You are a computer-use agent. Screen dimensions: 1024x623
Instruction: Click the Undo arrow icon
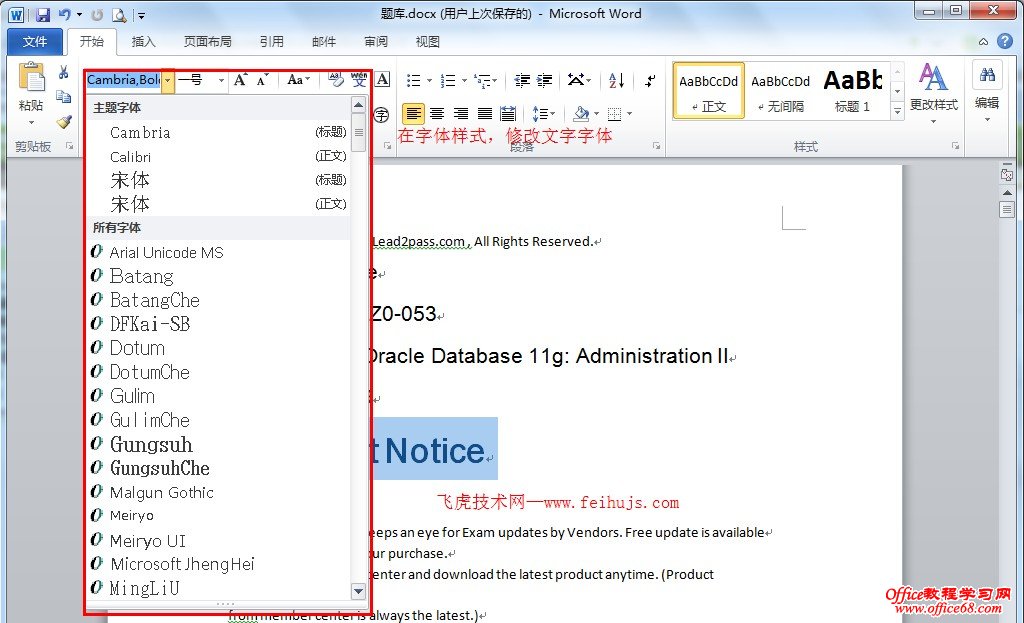pyautogui.click(x=65, y=14)
